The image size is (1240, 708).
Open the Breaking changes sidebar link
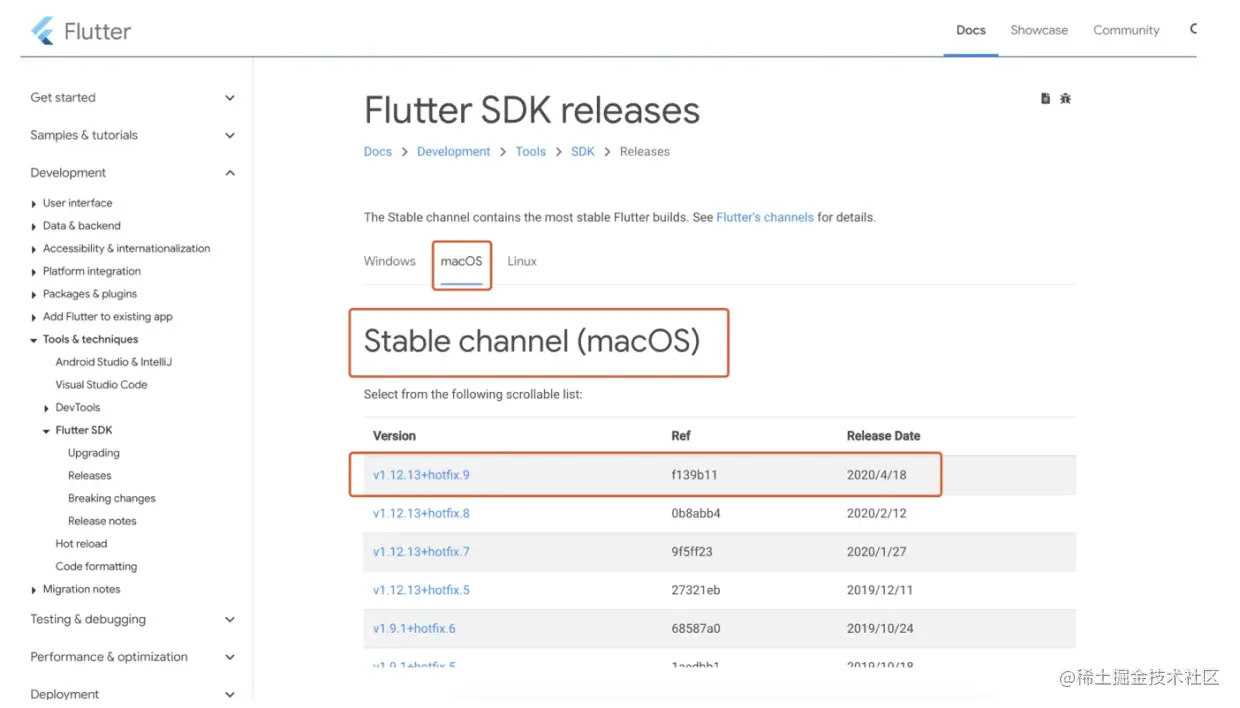(x=112, y=498)
